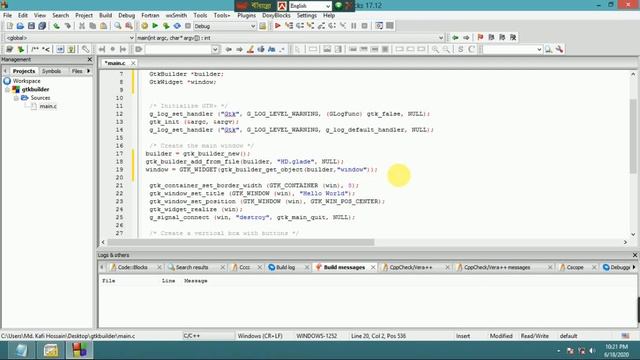Select the Code::Blocks log tab
640x360 pixels.
coord(132,267)
